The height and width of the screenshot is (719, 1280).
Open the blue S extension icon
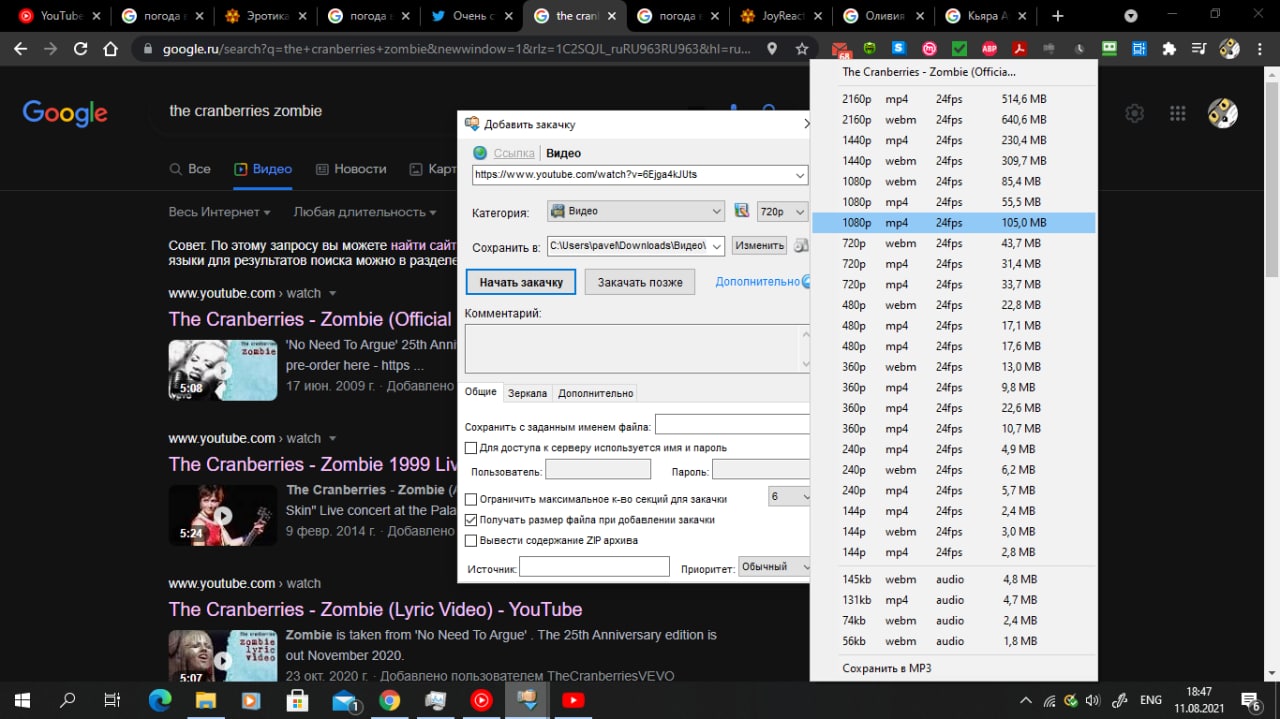click(900, 49)
